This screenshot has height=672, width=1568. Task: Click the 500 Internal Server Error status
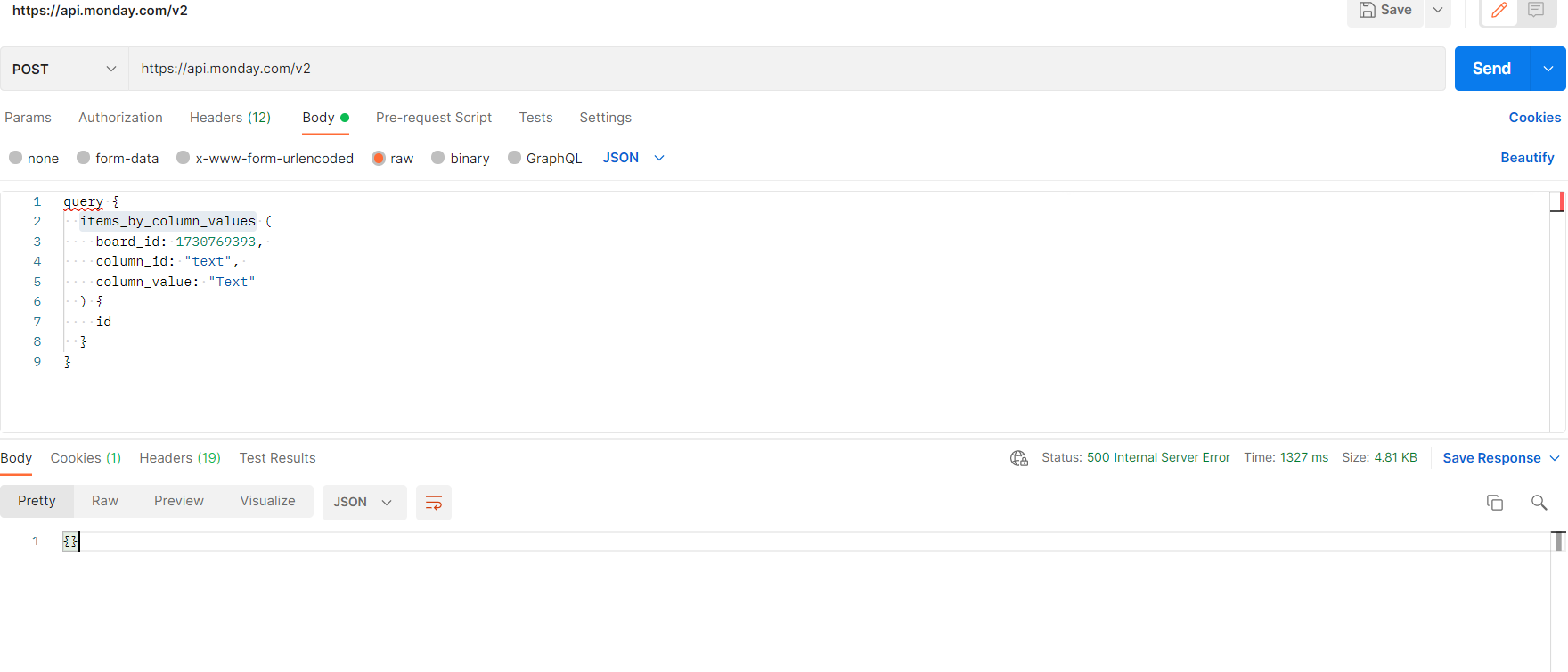(1158, 457)
